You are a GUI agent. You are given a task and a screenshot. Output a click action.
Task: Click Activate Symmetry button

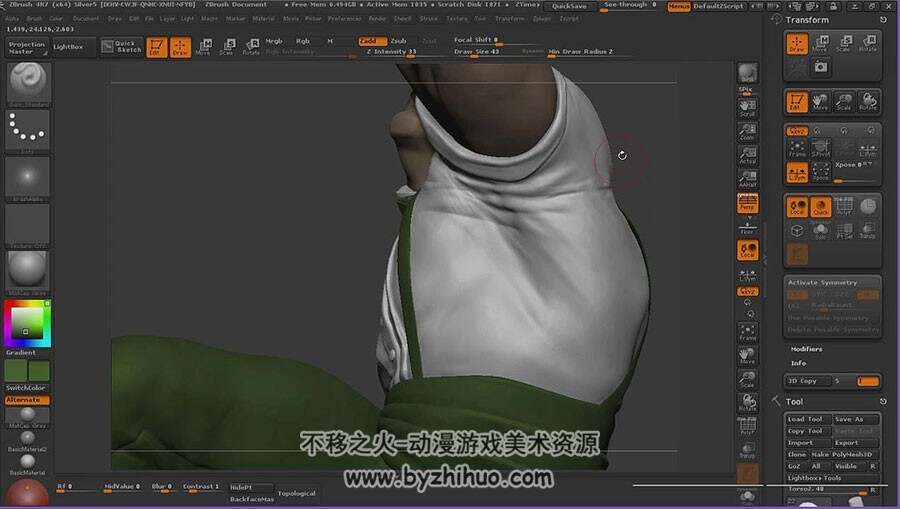click(x=832, y=282)
